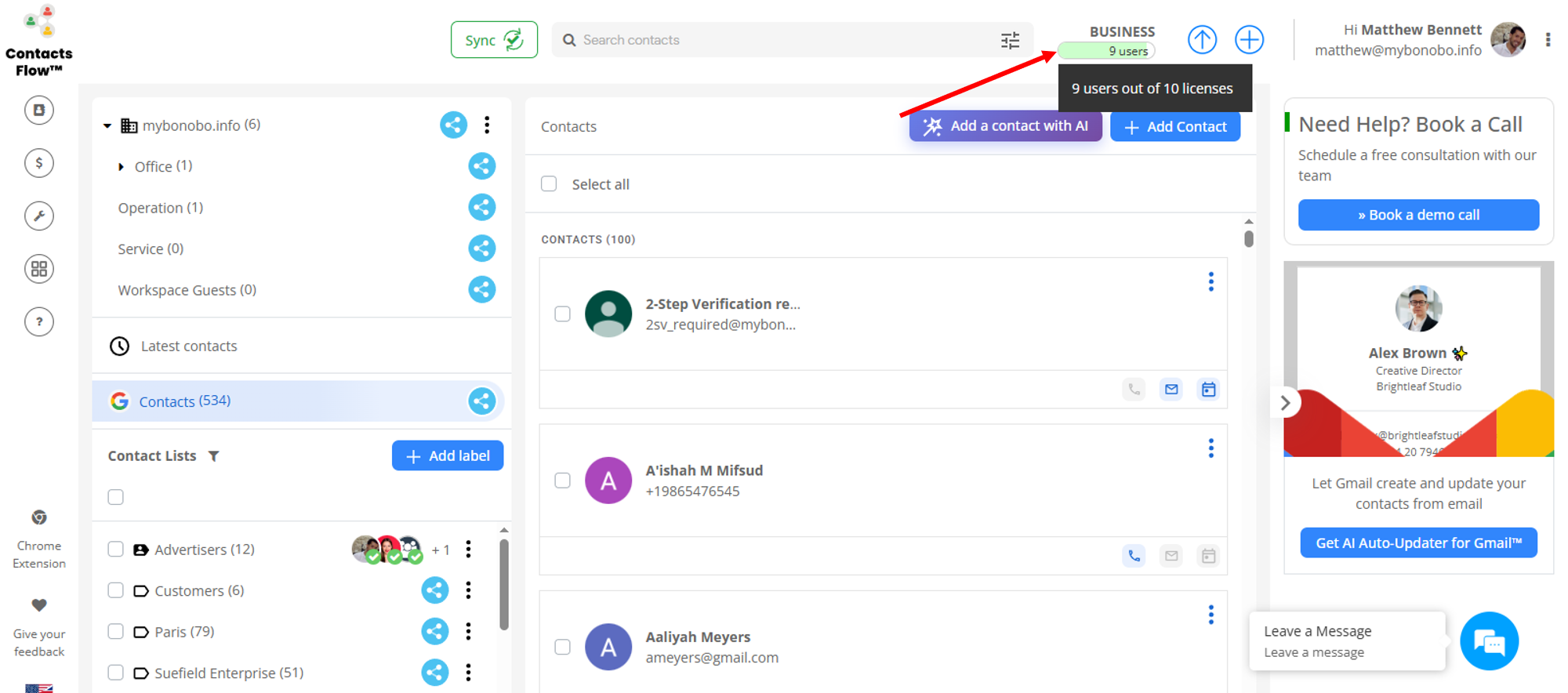Image resolution: width=1568 pixels, height=693 pixels.
Task: Open the live chat bubble icon
Action: [x=1488, y=641]
